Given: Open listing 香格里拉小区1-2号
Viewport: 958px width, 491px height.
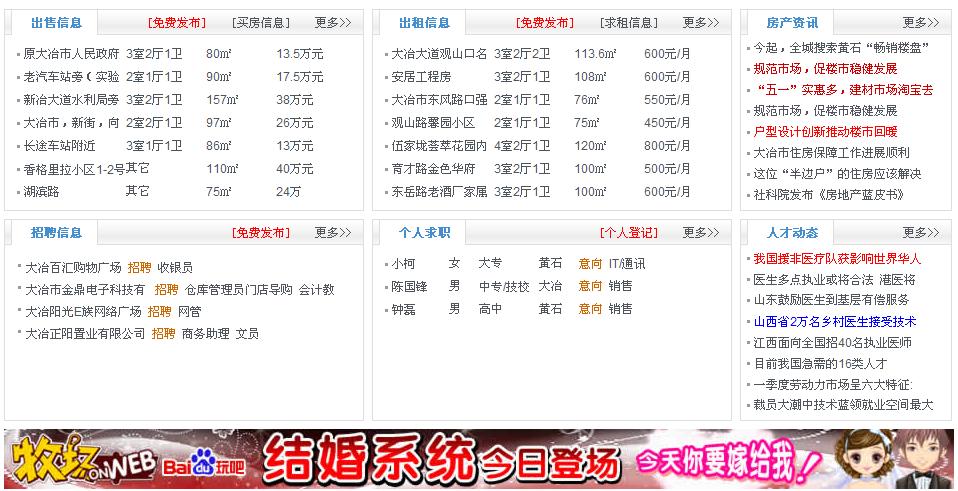Looking at the screenshot, I should click(74, 169).
